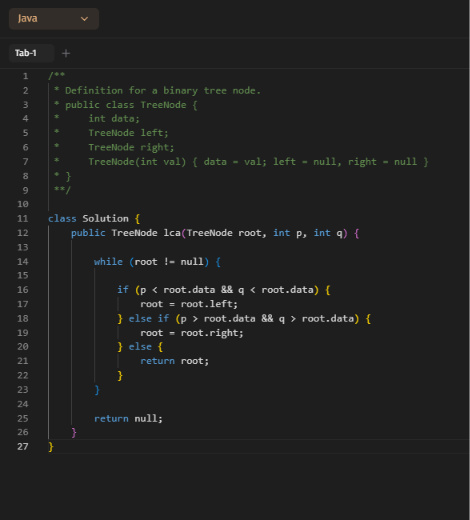Click 'public class TreeNode {' comment line
470x520 pixels.
pos(131,105)
